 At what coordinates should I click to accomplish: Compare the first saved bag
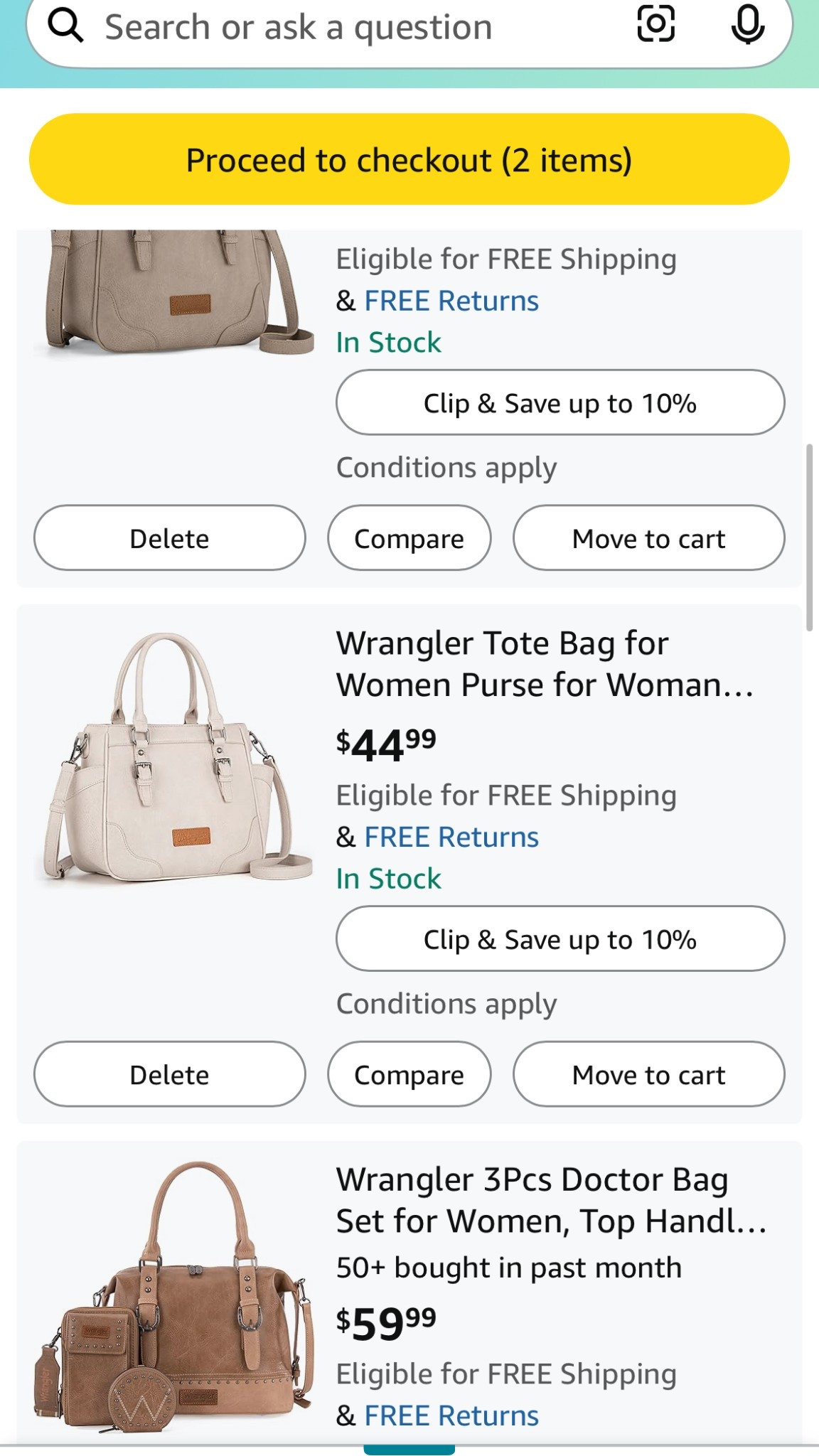409,538
